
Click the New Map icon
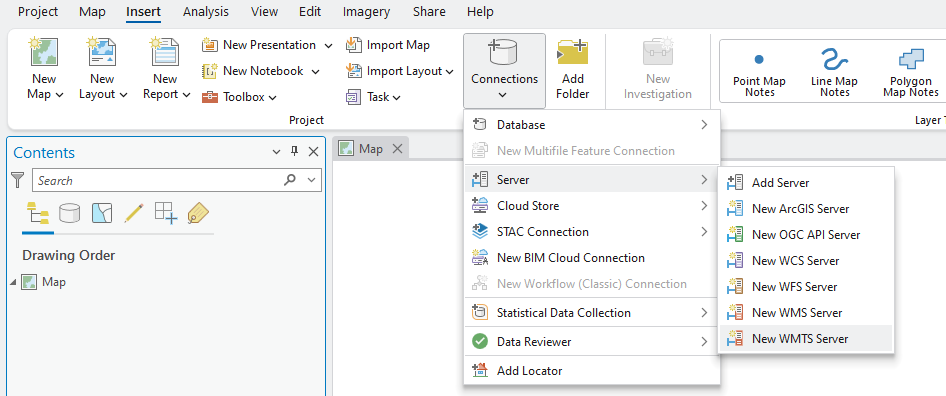click(x=44, y=52)
